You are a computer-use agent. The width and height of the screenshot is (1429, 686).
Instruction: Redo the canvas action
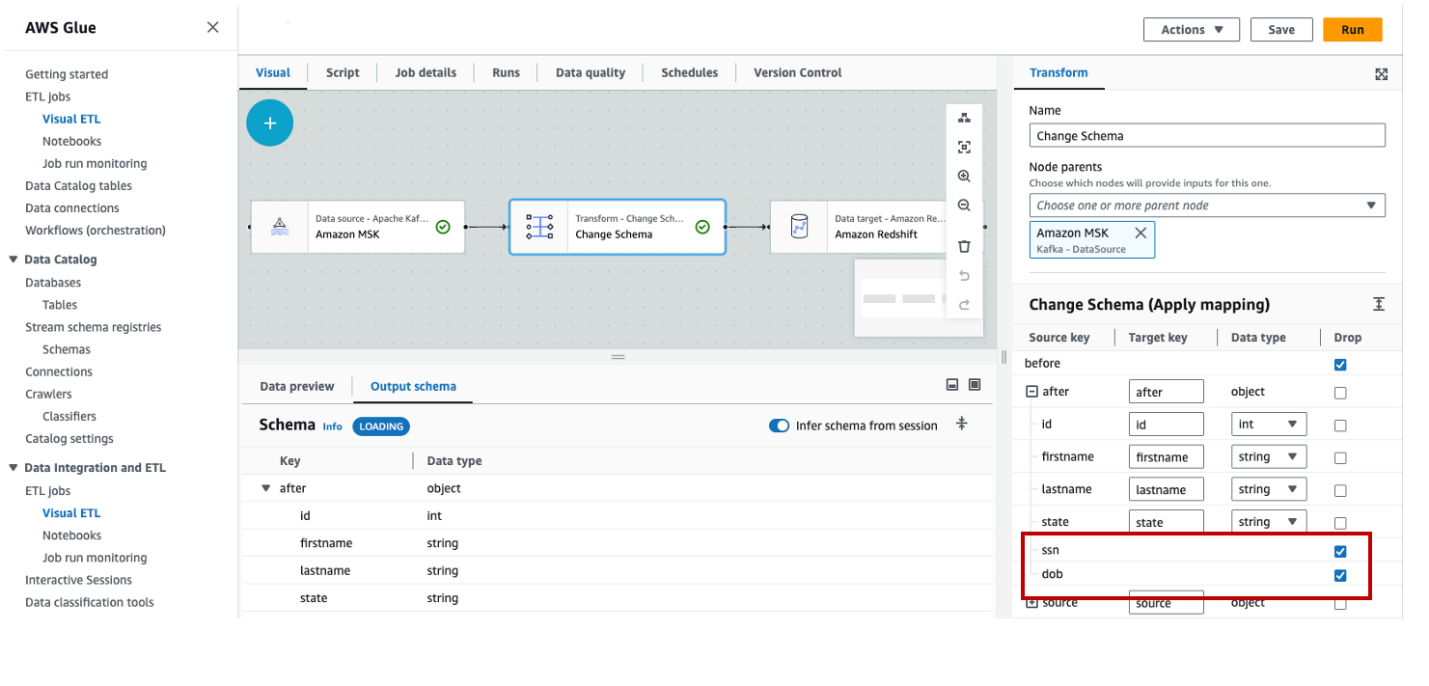pos(964,305)
